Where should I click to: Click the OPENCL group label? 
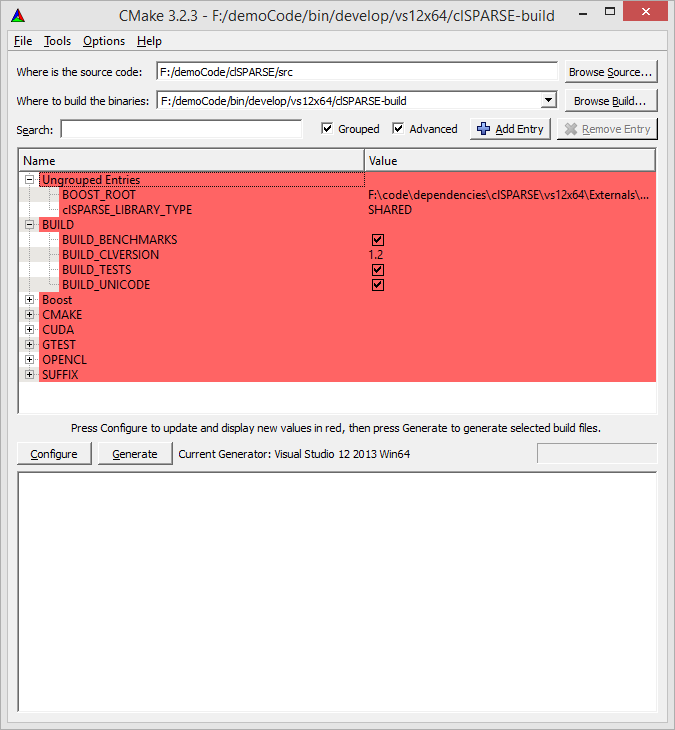tap(65, 359)
